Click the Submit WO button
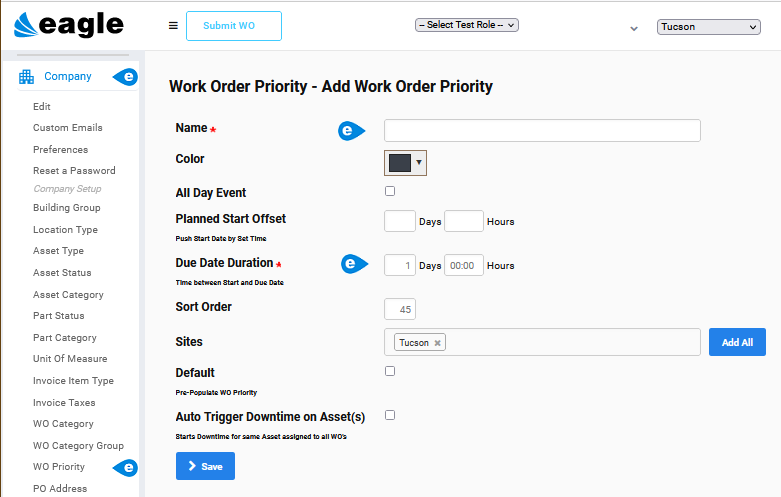This screenshot has height=497, width=781. point(234,26)
